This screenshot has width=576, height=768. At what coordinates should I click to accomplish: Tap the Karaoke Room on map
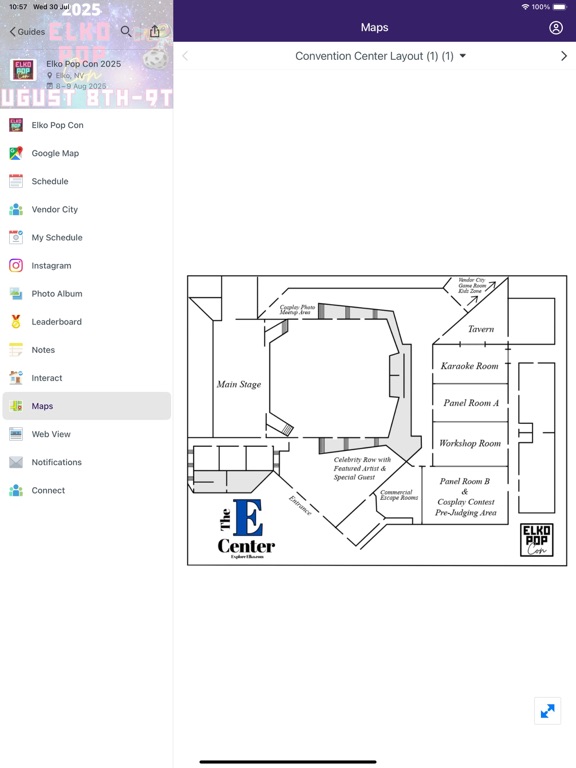[x=469, y=366]
